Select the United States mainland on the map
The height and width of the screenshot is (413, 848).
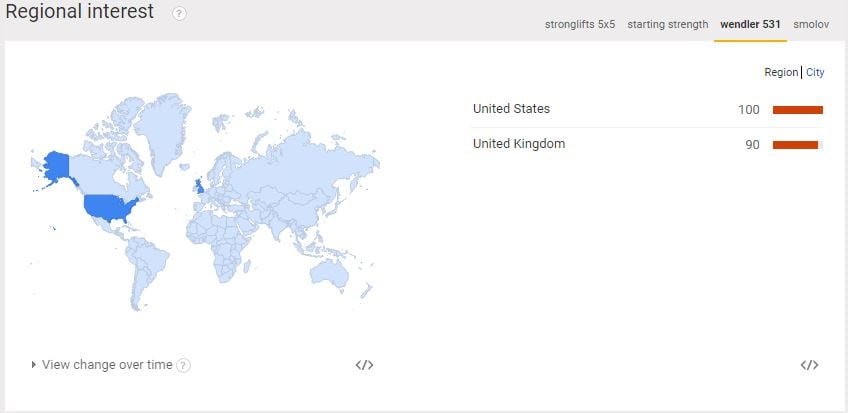tap(108, 208)
